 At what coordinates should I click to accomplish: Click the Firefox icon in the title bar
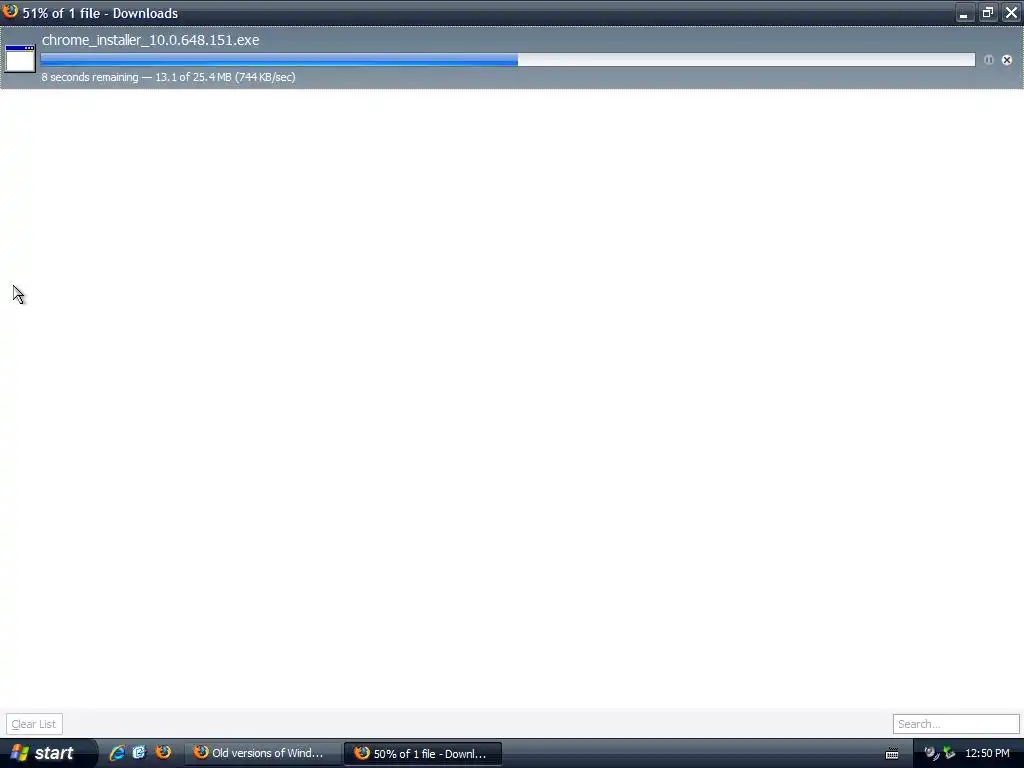(10, 12)
